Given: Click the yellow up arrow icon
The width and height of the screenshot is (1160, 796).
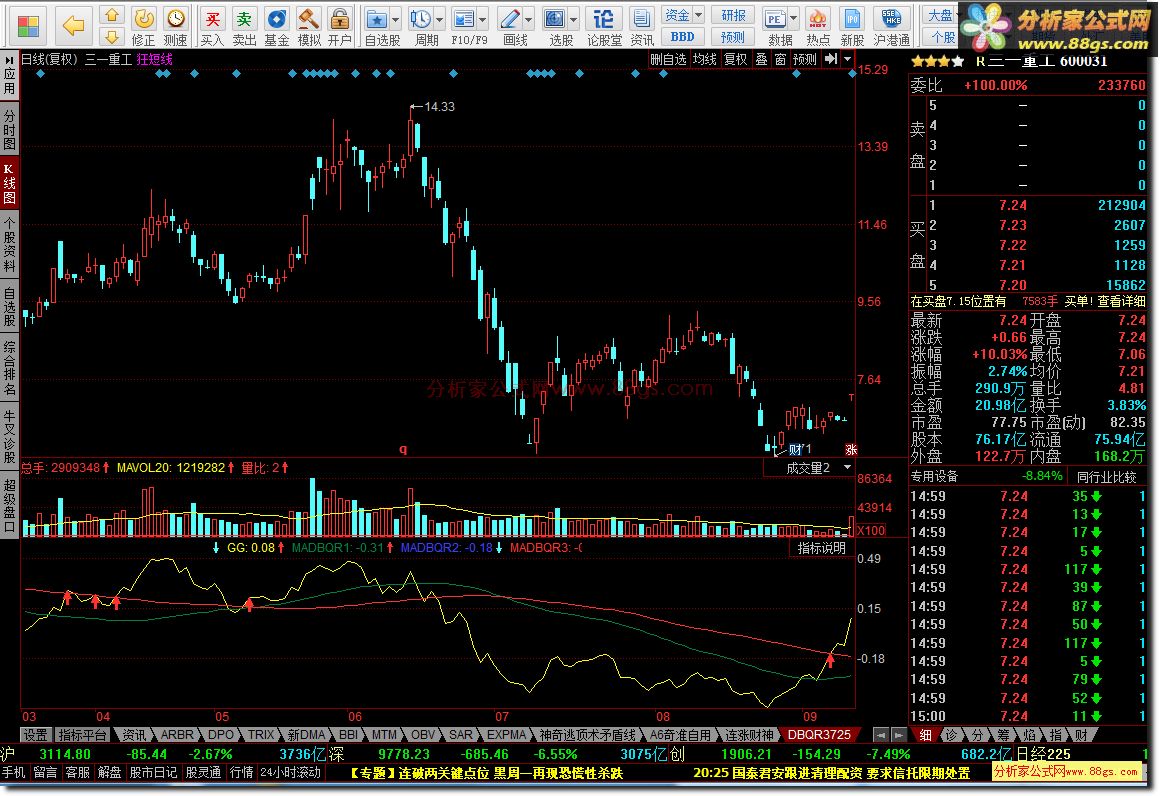Looking at the screenshot, I should [x=111, y=15].
